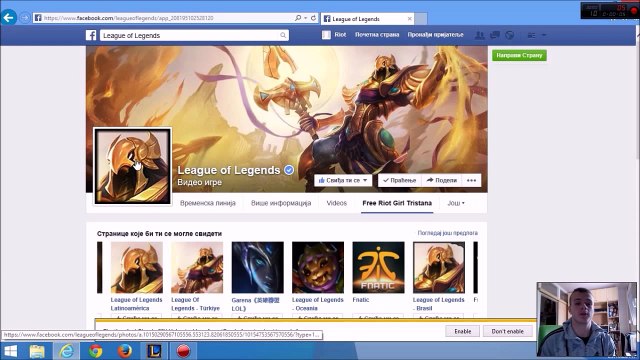Open the Facebook messages icon
This screenshot has width=640, height=360.
point(495,35)
